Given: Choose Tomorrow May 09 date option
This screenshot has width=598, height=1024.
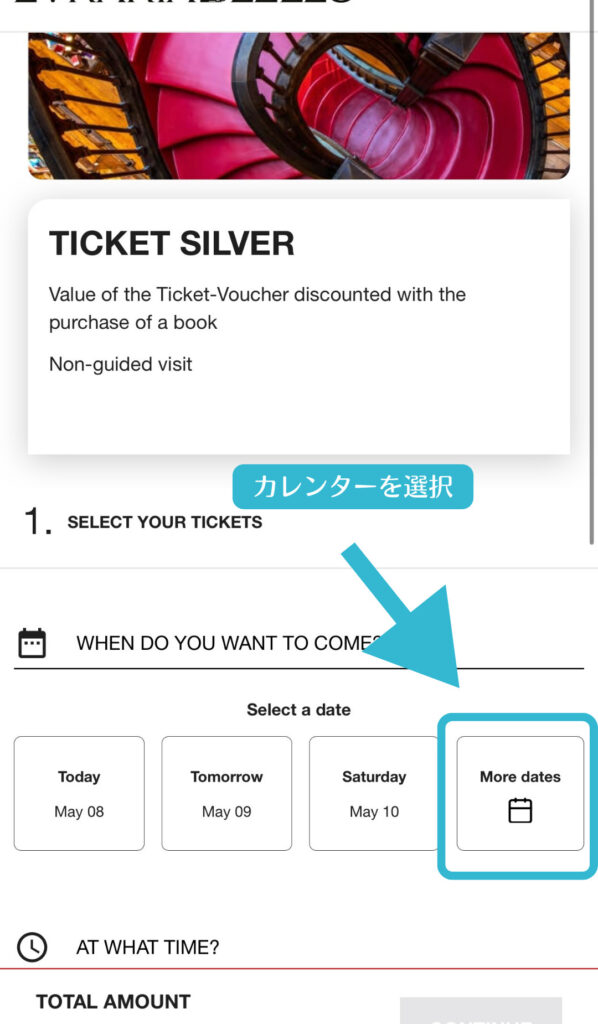Looking at the screenshot, I should tap(227, 793).
